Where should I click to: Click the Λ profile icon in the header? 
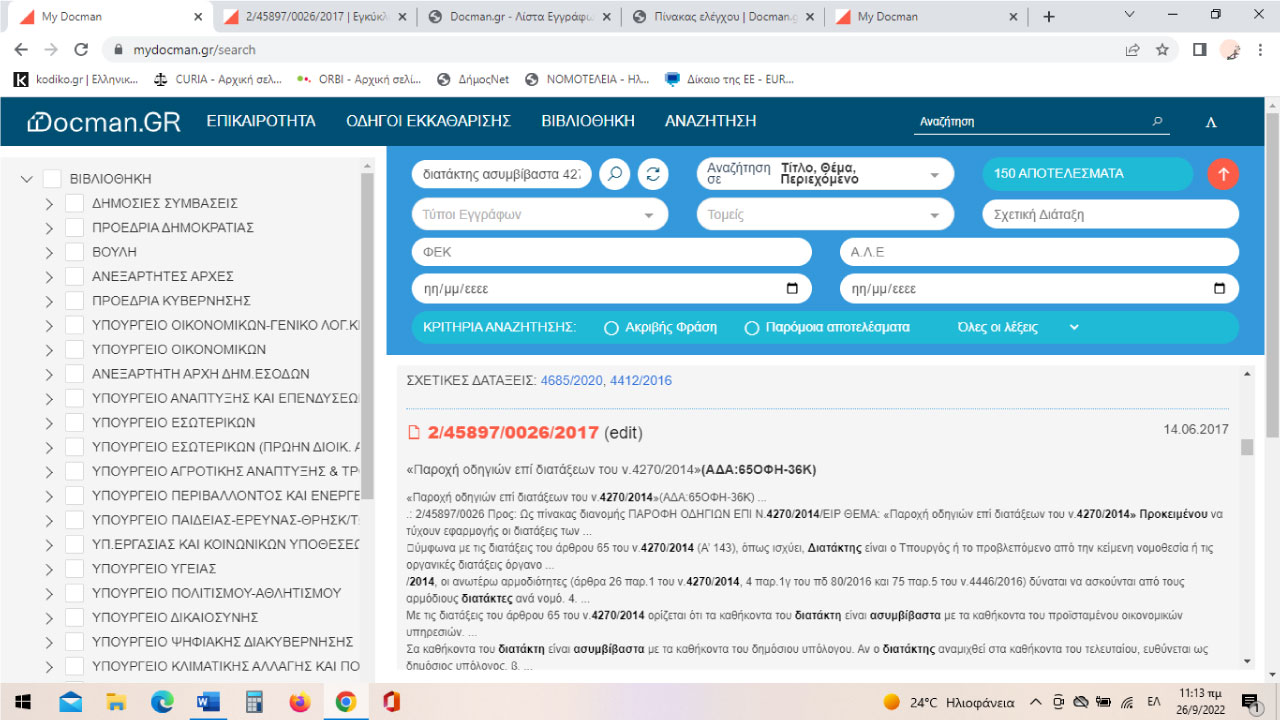1211,121
